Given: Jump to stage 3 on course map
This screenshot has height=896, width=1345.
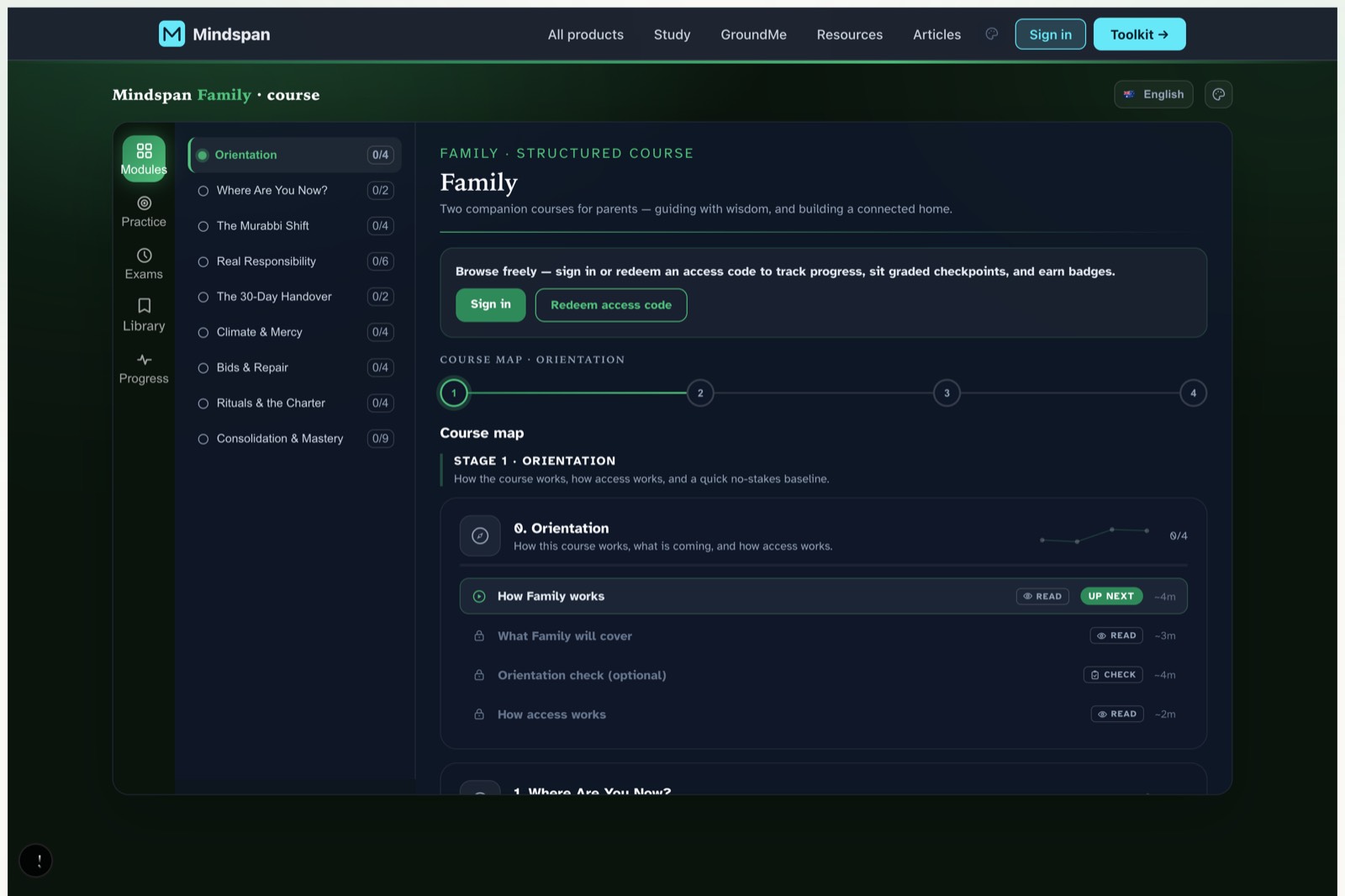Looking at the screenshot, I should pos(947,393).
